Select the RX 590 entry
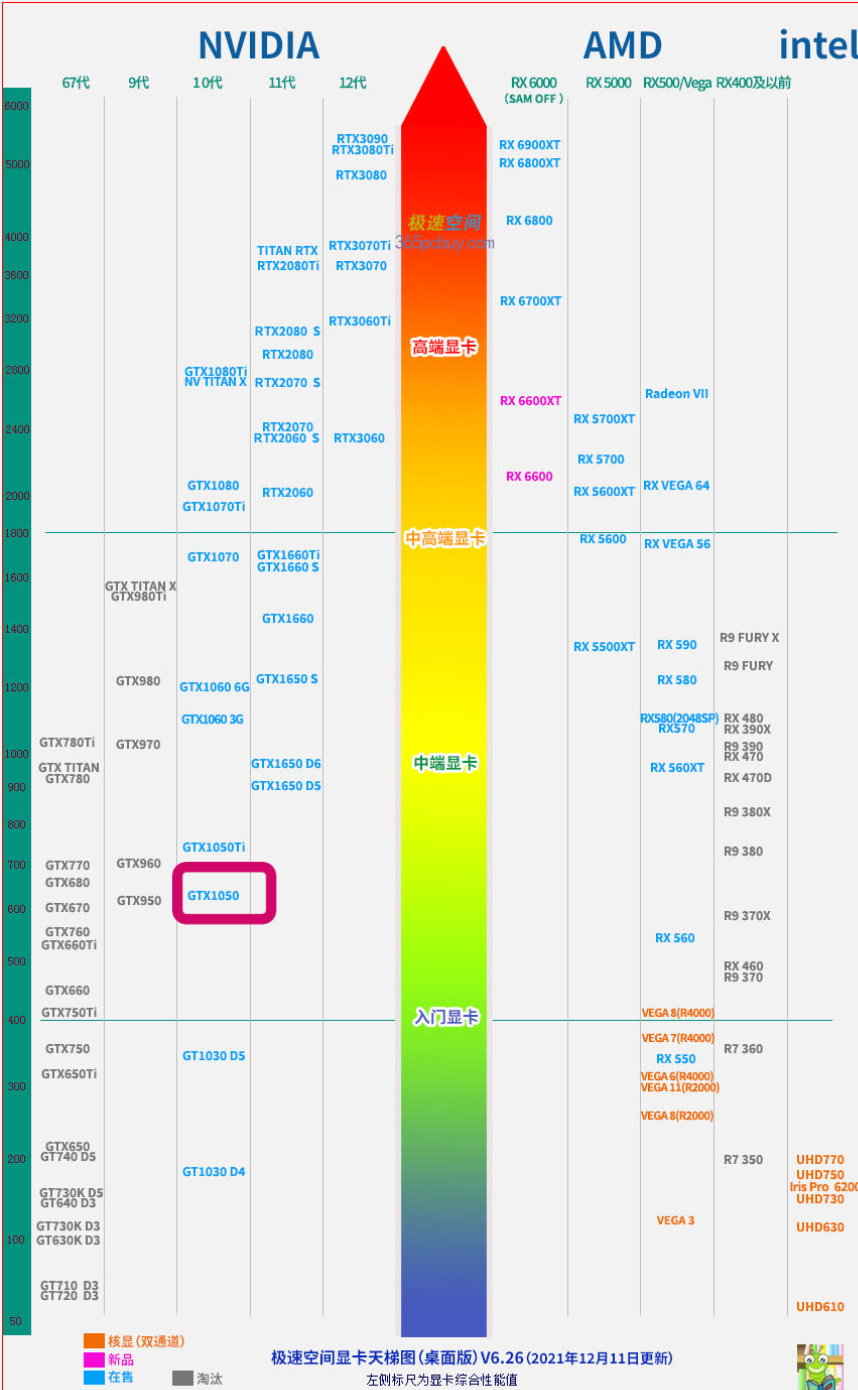858x1390 pixels. point(677,645)
